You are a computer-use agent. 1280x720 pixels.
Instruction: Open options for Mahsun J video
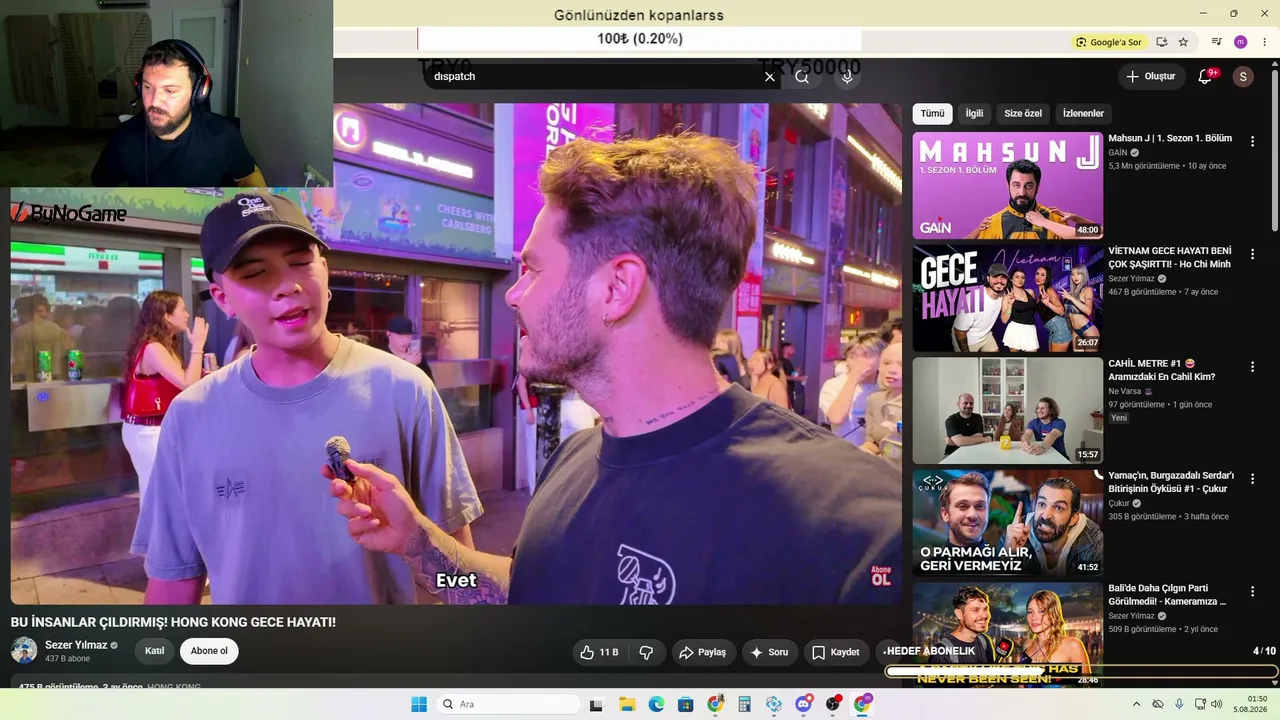click(1252, 142)
